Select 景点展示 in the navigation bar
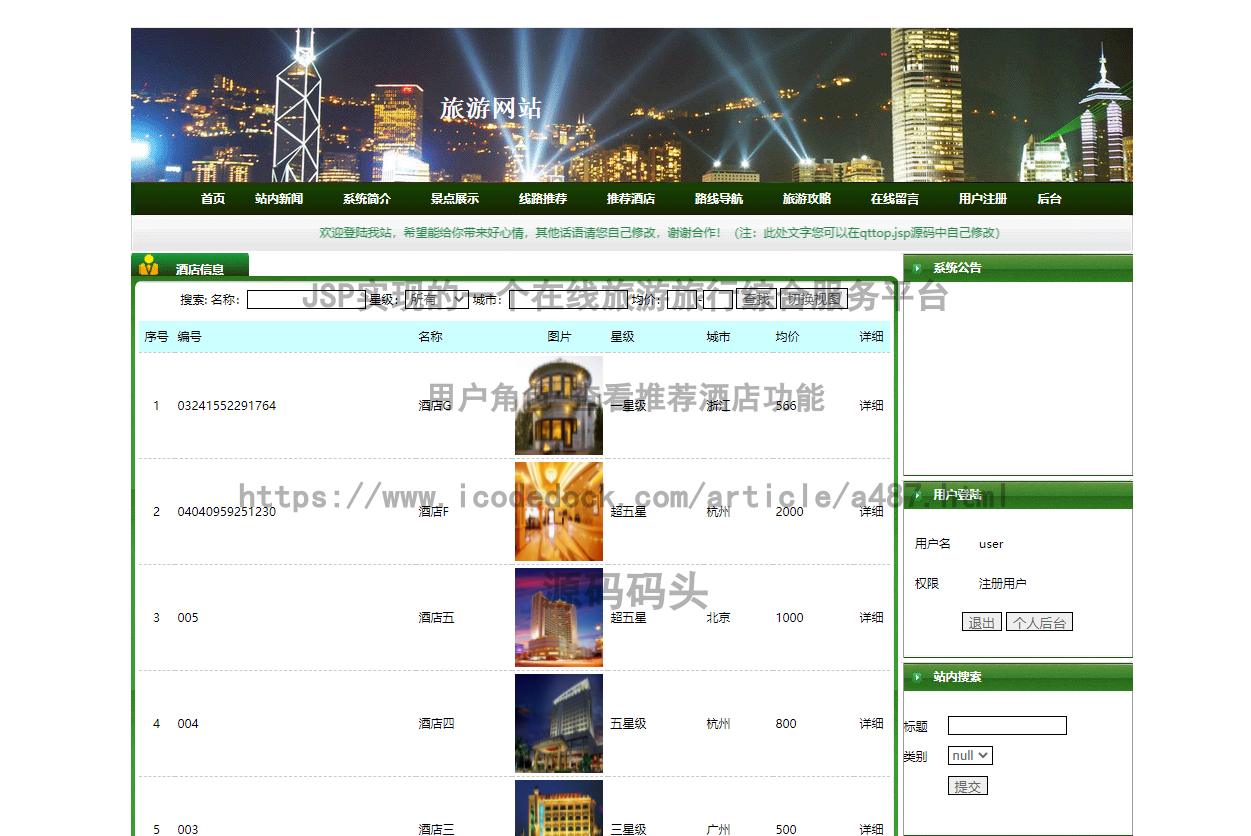This screenshot has width=1251, height=836. coord(454,198)
